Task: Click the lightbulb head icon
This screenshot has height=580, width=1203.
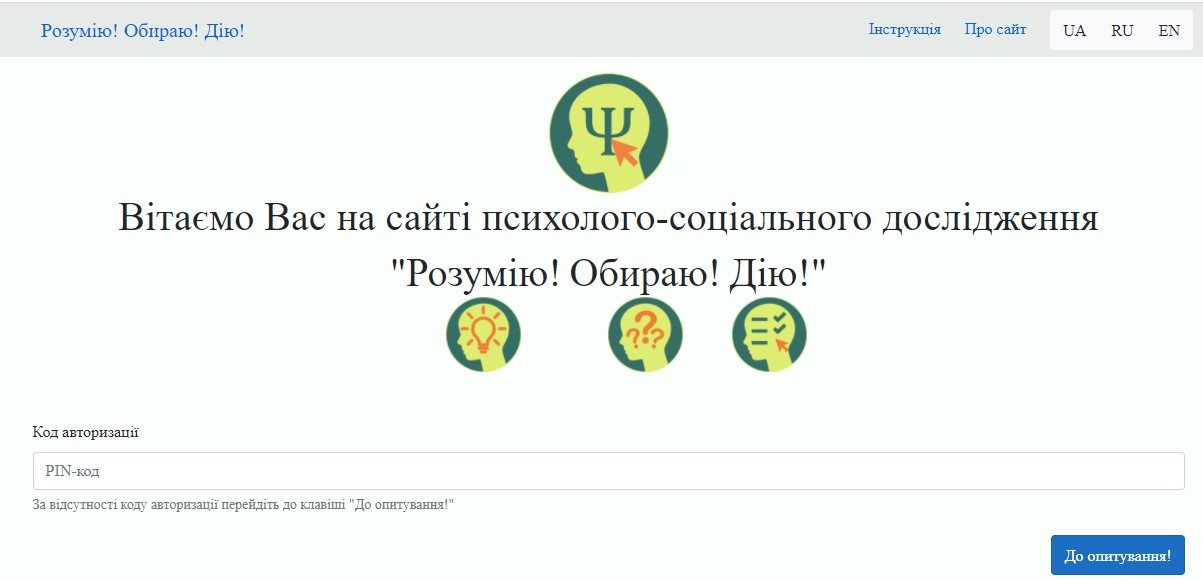Action: tap(484, 335)
